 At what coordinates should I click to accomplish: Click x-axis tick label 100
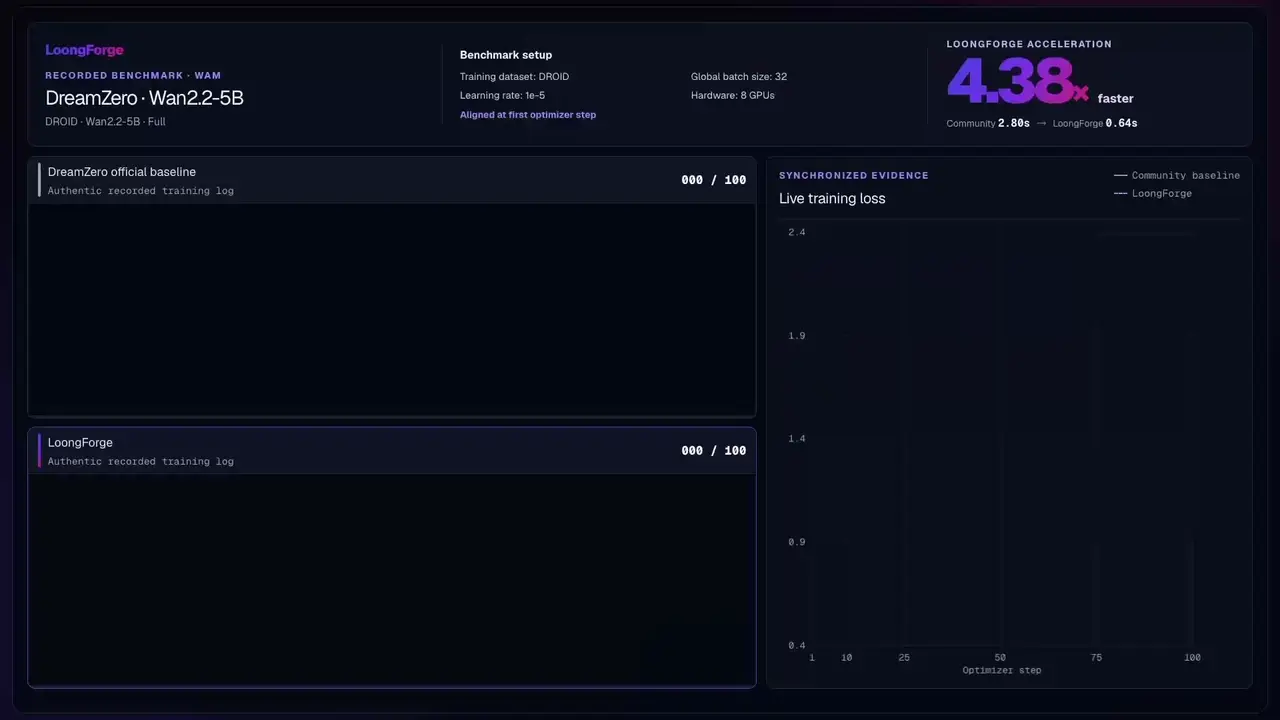[x=1192, y=658]
